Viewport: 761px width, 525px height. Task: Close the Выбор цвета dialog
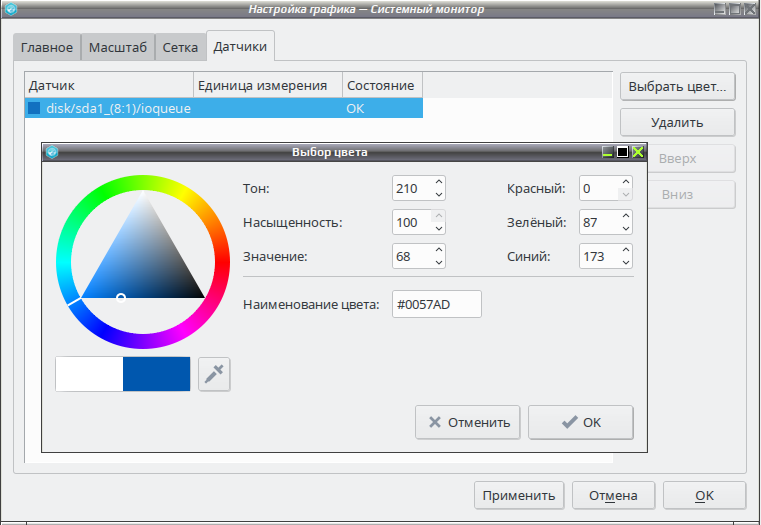click(x=638, y=152)
